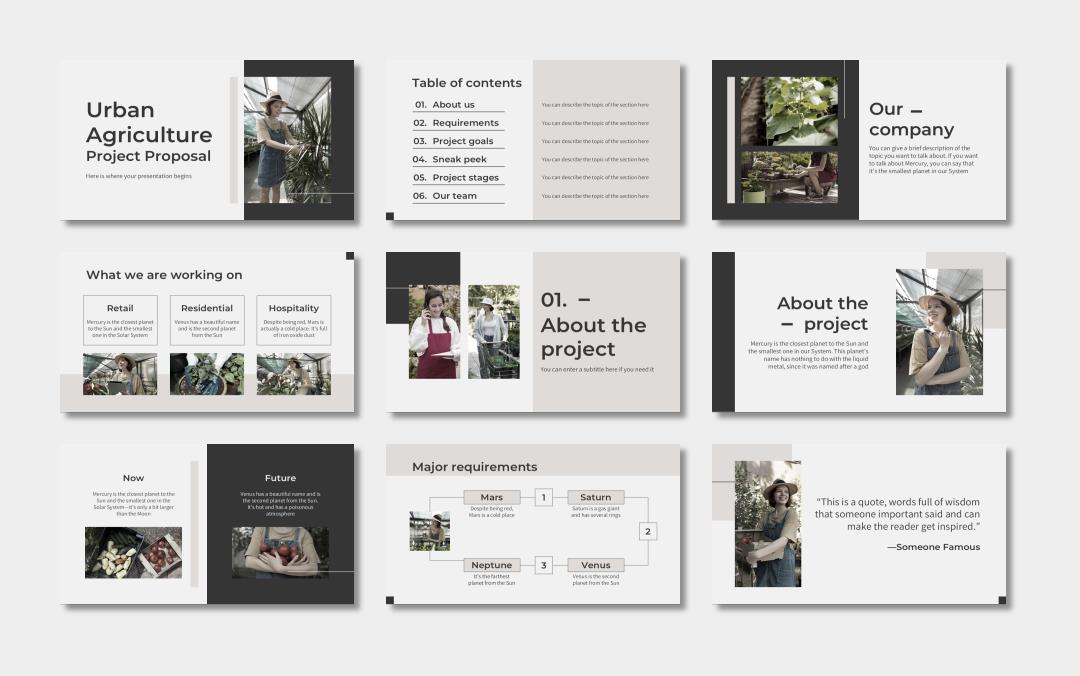Click the Venus box in the diagram
The height and width of the screenshot is (676, 1080).
coord(595,565)
